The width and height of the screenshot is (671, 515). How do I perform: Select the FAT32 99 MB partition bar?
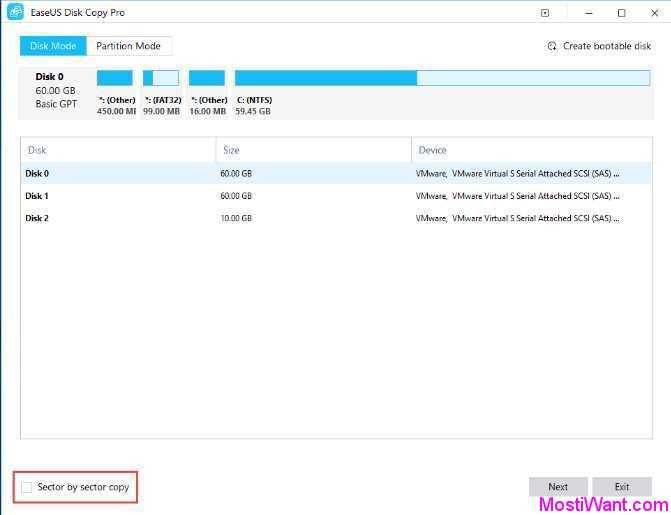pyautogui.click(x=161, y=78)
